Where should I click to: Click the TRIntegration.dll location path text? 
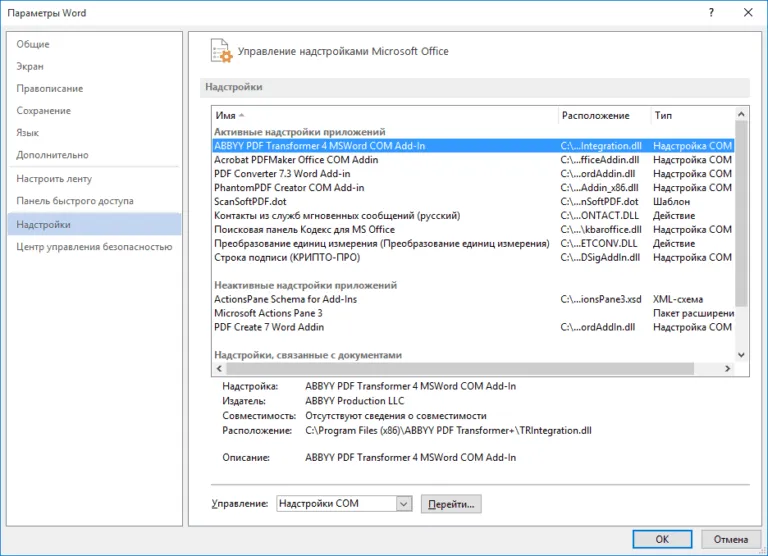coord(448,431)
